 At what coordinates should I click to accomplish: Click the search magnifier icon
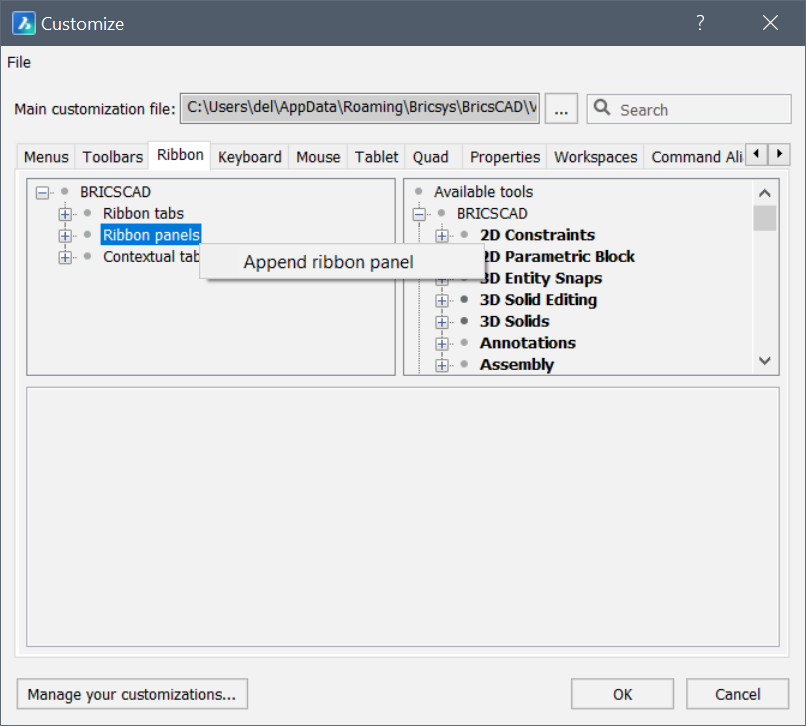tap(602, 109)
